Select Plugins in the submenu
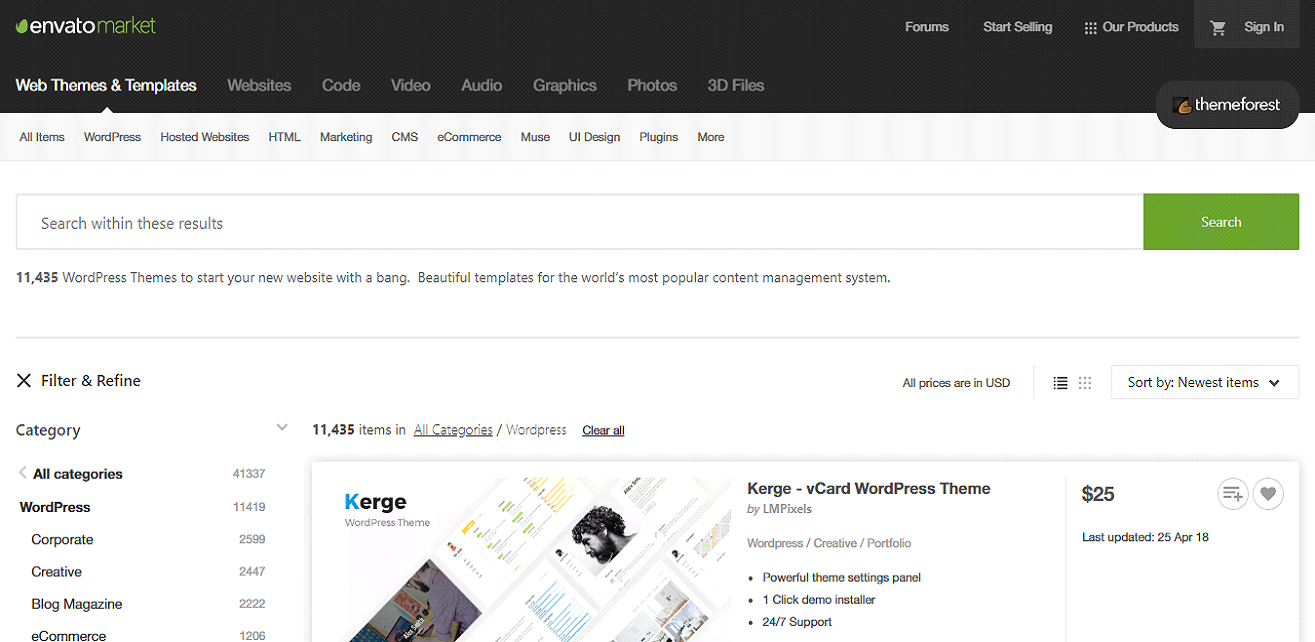Viewport: 1315px width, 642px height. (659, 137)
